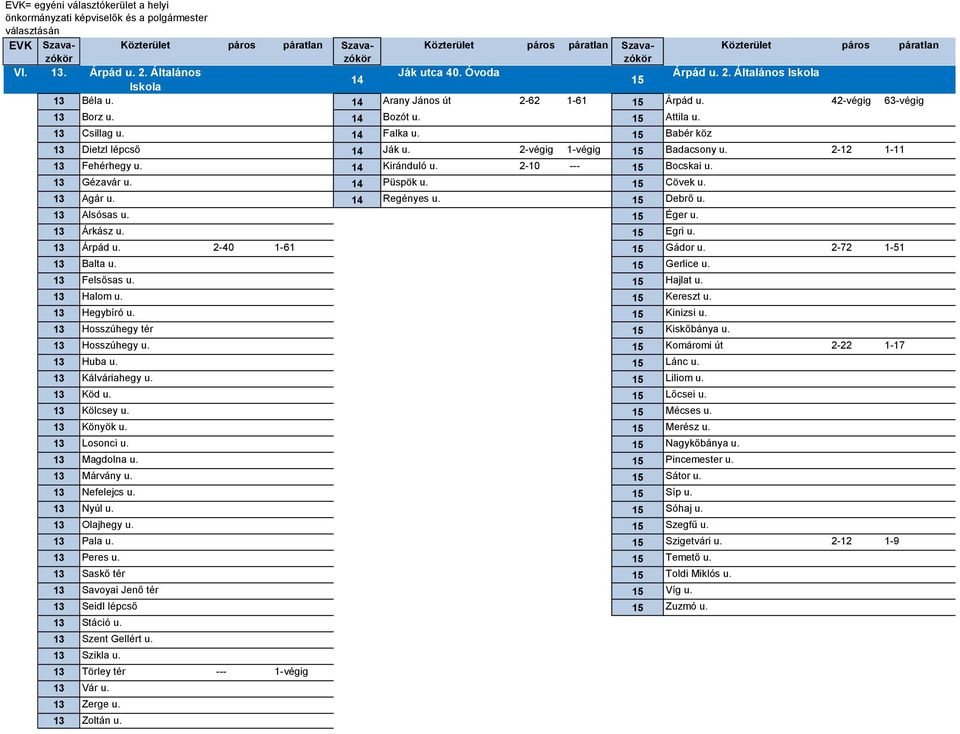Click the 'Kölcsey u.' cell
The image size is (960, 734).
[105, 411]
